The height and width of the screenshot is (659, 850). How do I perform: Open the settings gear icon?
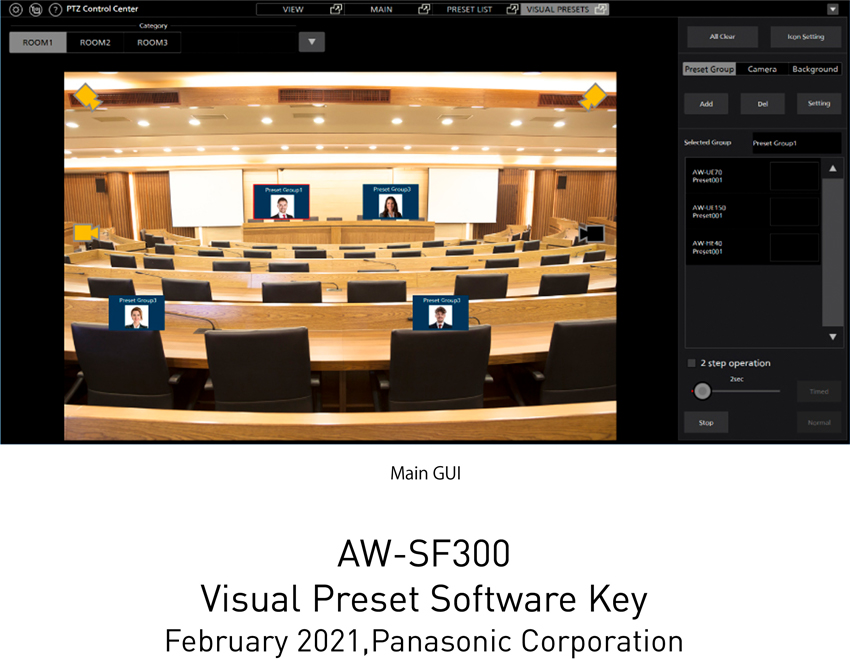(x=16, y=9)
